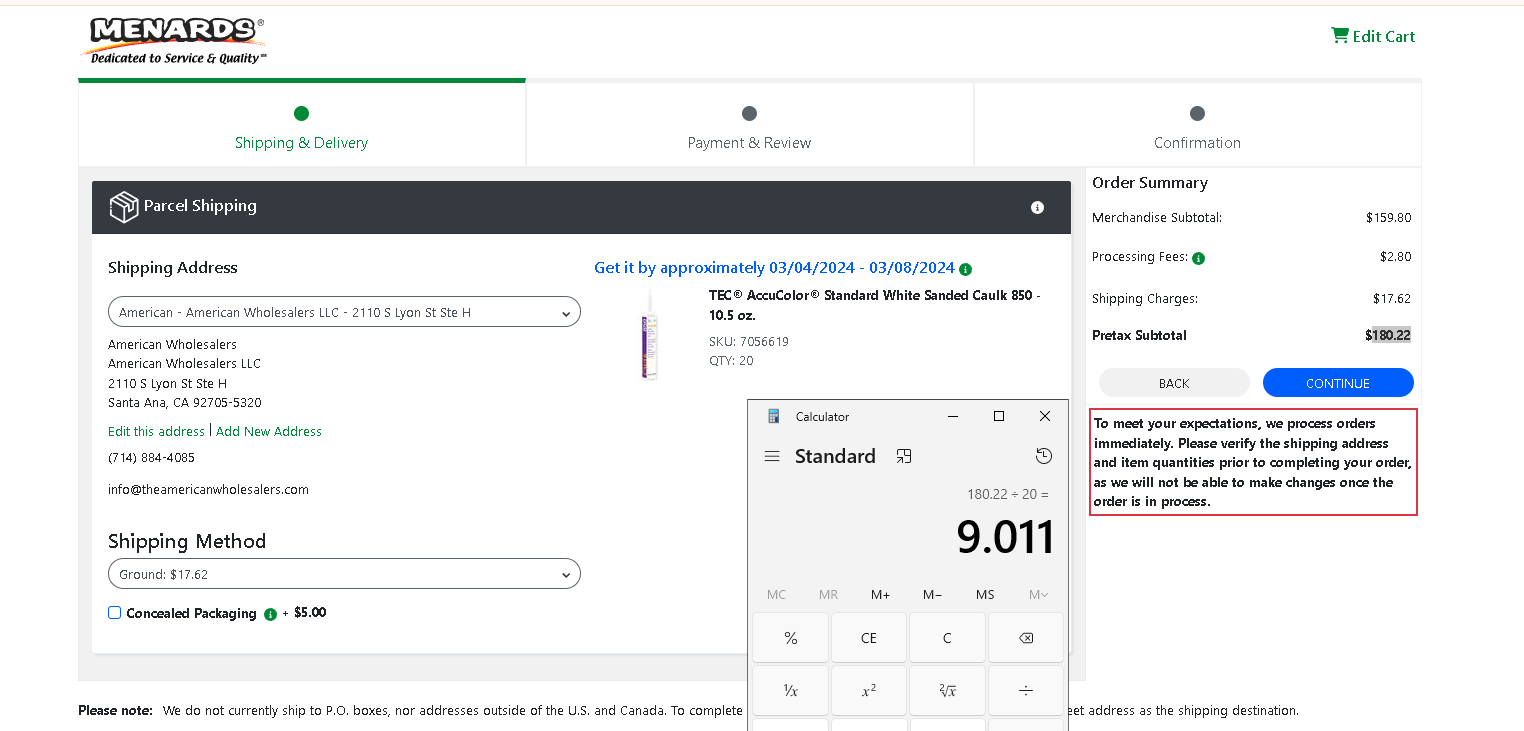Click the Order Summary heading

1150,183
